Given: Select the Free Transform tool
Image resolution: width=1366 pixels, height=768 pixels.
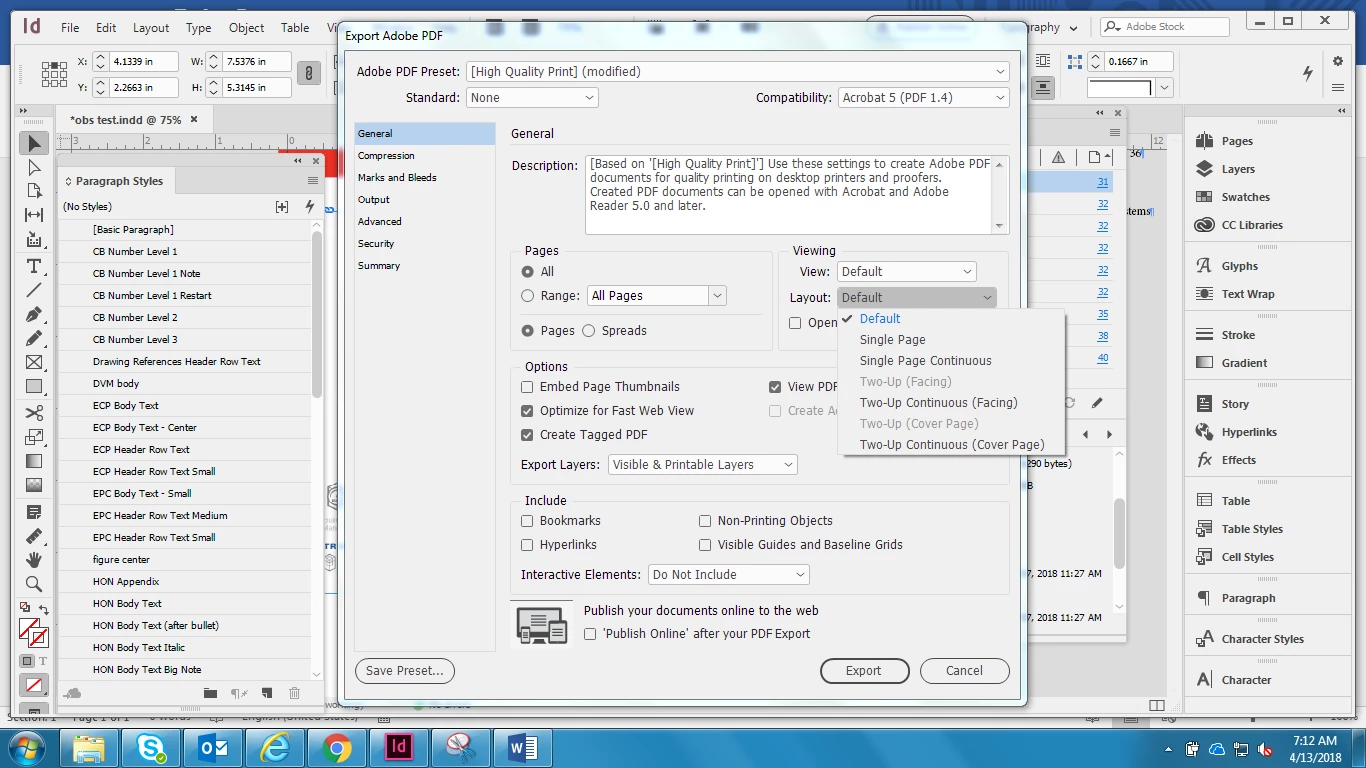Looking at the screenshot, I should point(34,437).
